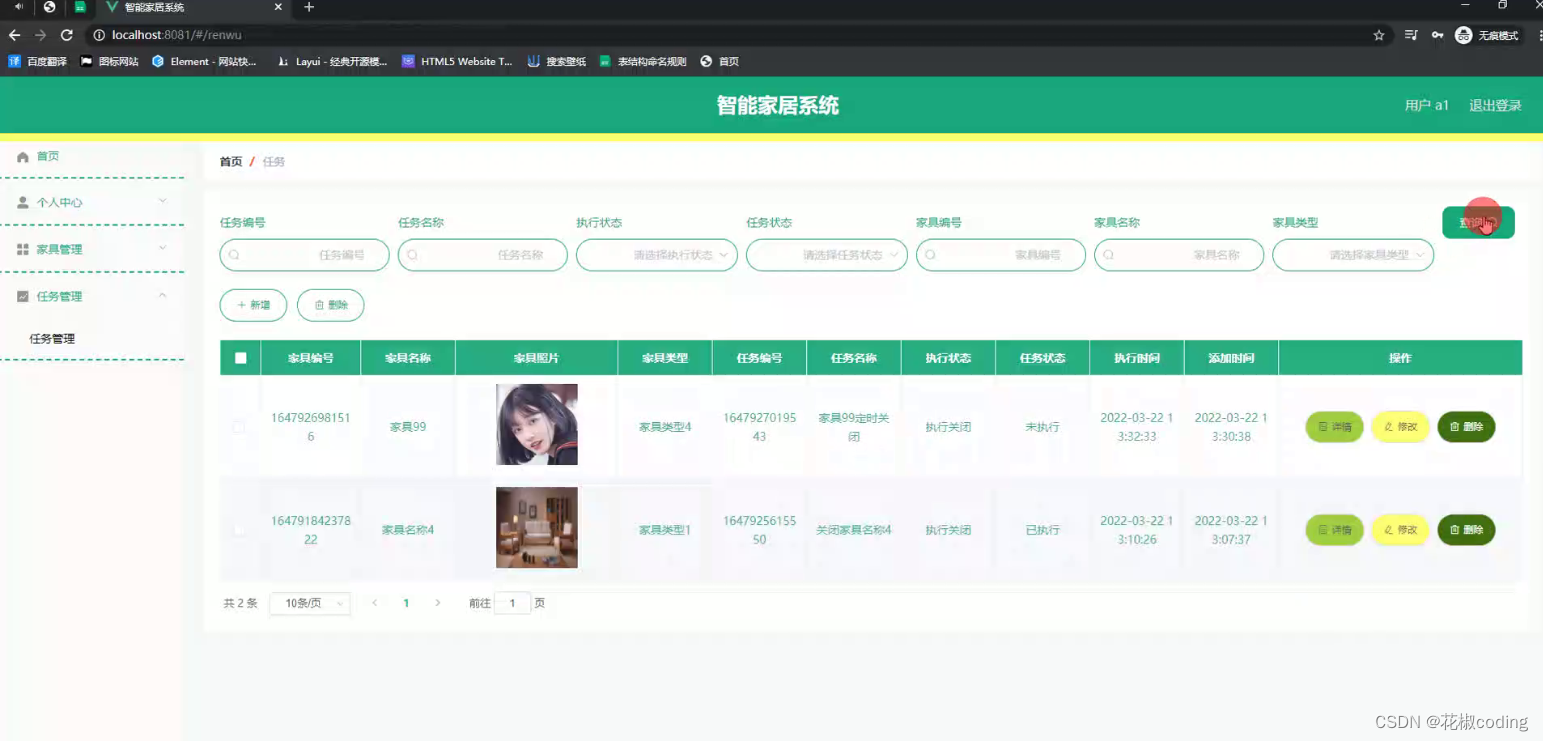1543x741 pixels.
Task: Expand the 个人中心 sidebar menu
Action: click(x=92, y=202)
